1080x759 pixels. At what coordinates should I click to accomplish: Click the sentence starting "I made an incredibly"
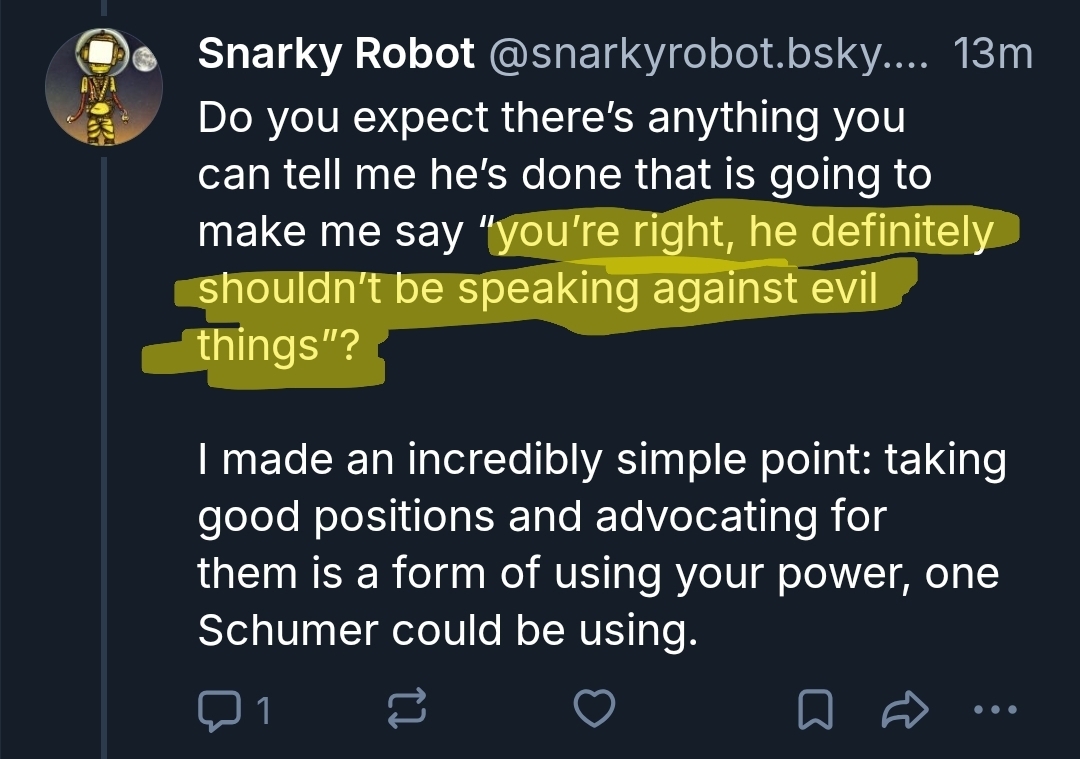[x=601, y=460]
